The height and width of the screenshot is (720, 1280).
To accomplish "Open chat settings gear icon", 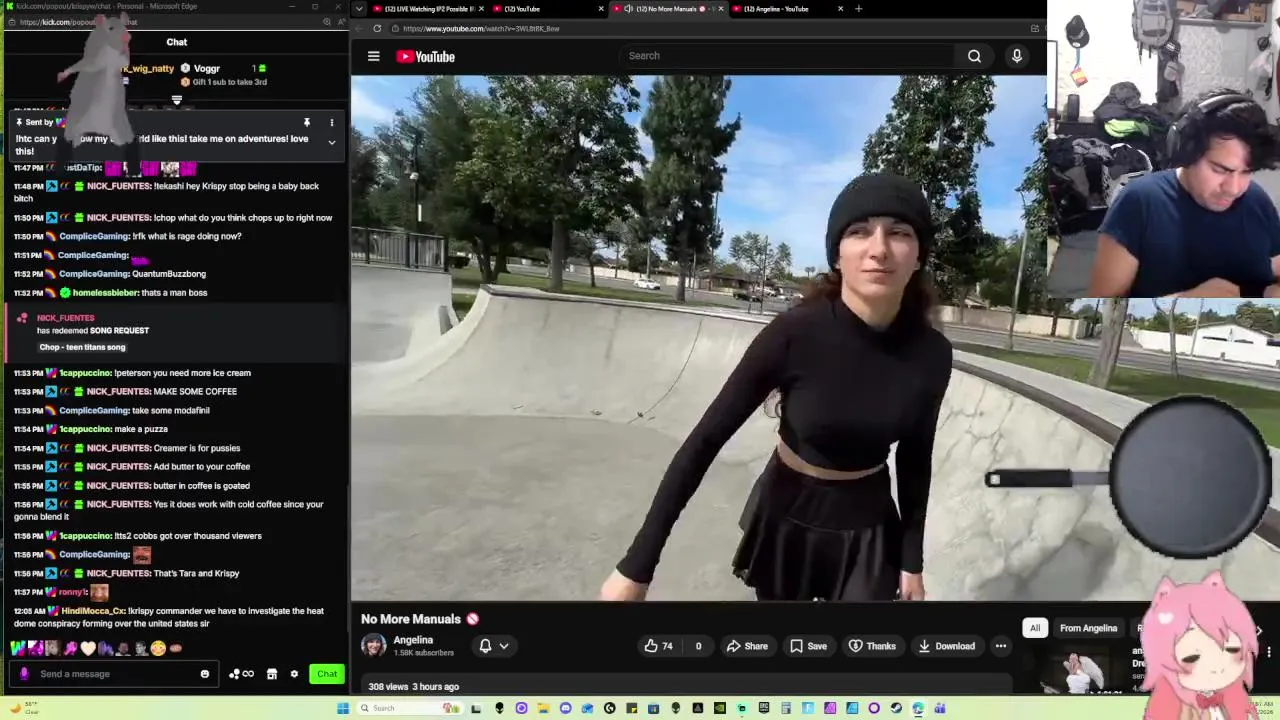I will pyautogui.click(x=294, y=674).
